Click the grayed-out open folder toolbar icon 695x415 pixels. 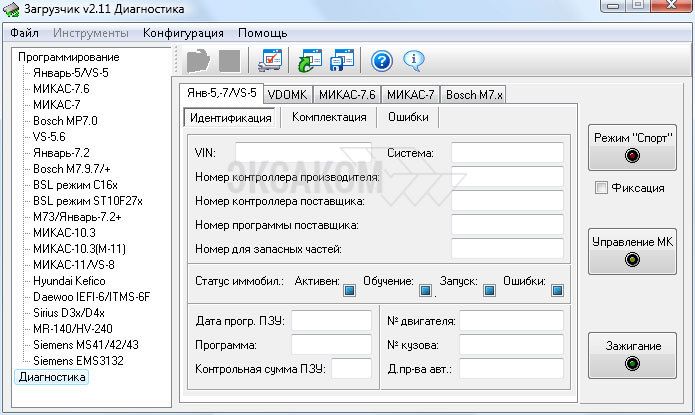[198, 60]
